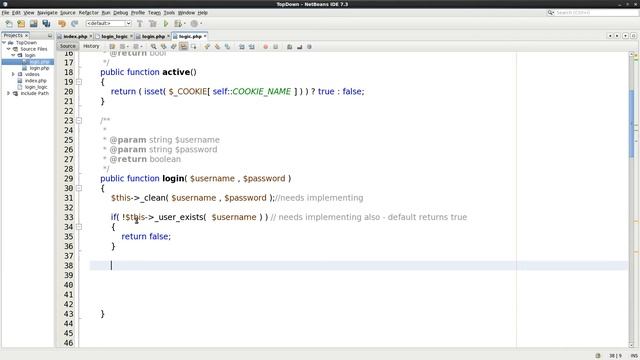Switch to the login_logic editor tab
This screenshot has height=360, width=640.
(x=114, y=36)
